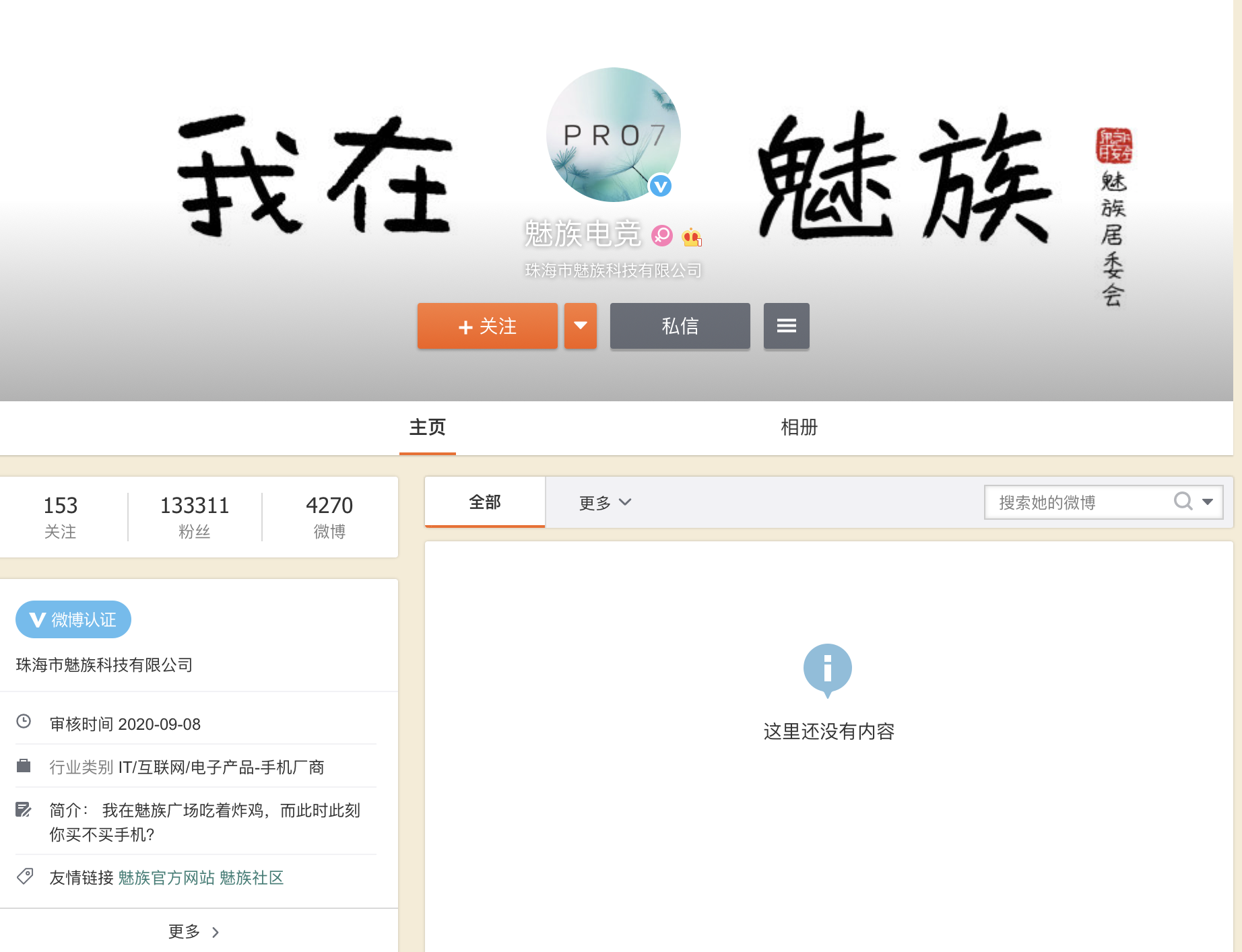Send a private message via 私信
The height and width of the screenshot is (952, 1242).
tap(680, 326)
